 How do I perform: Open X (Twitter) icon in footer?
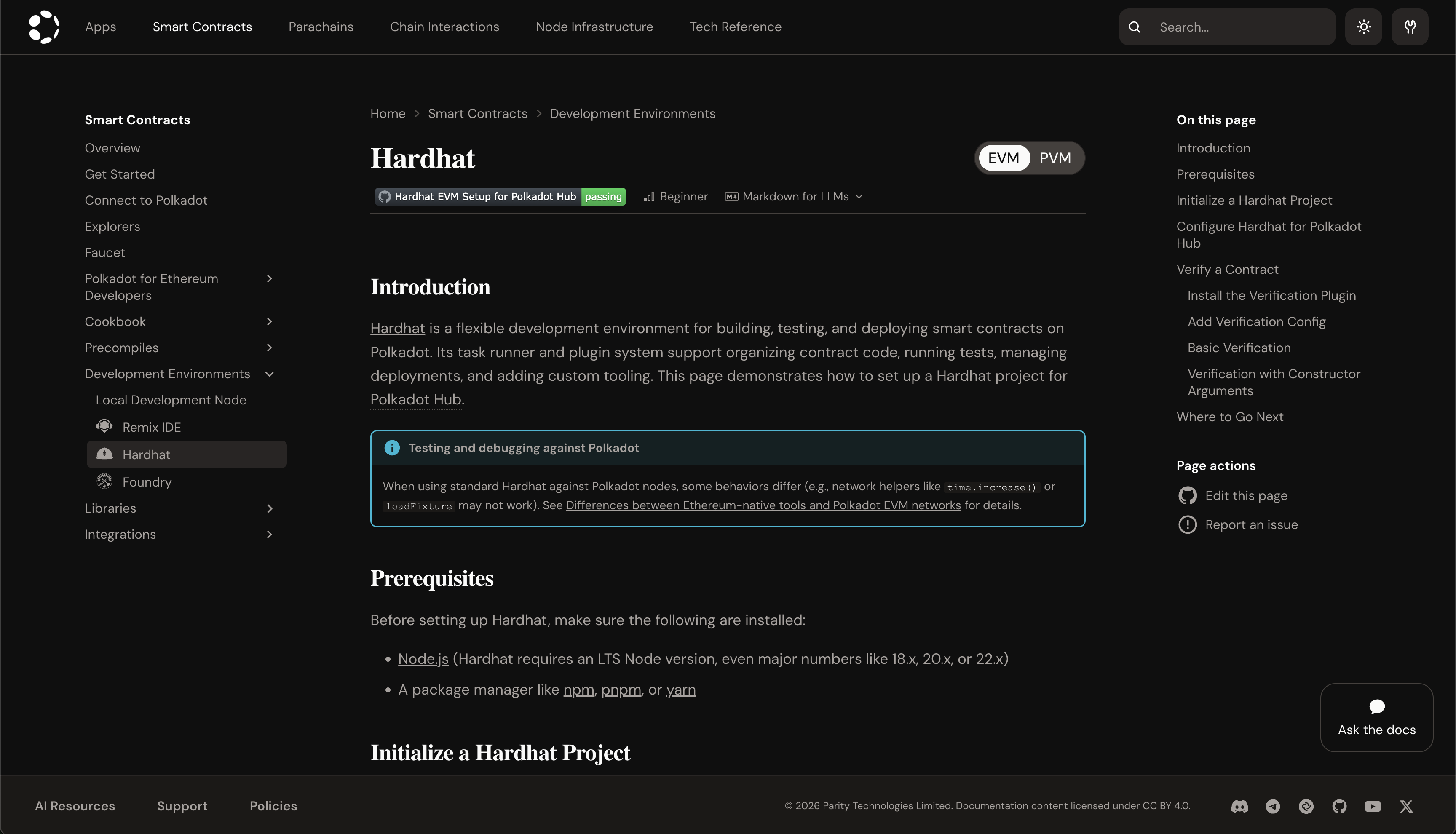pos(1406,807)
